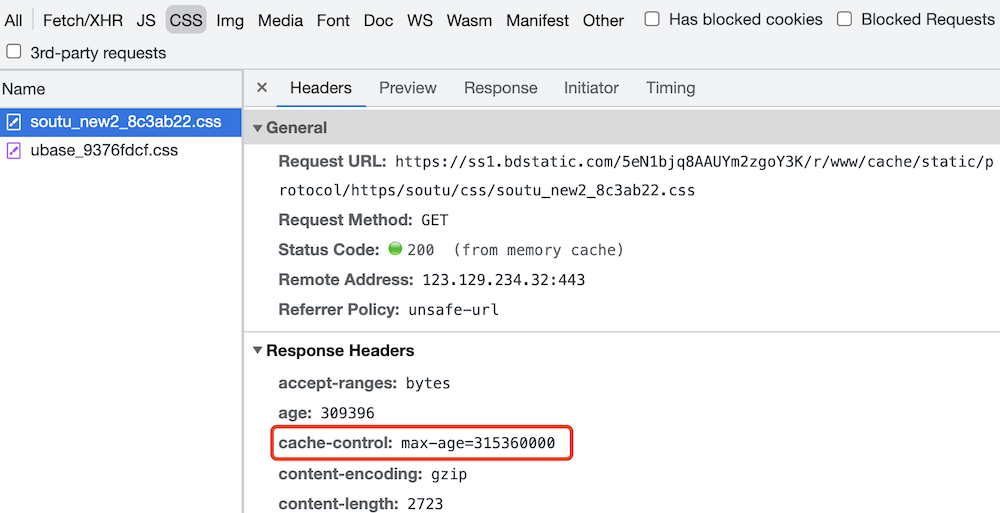
Task: Click the soutu_new2 CSS file icon
Action: click(x=14, y=122)
